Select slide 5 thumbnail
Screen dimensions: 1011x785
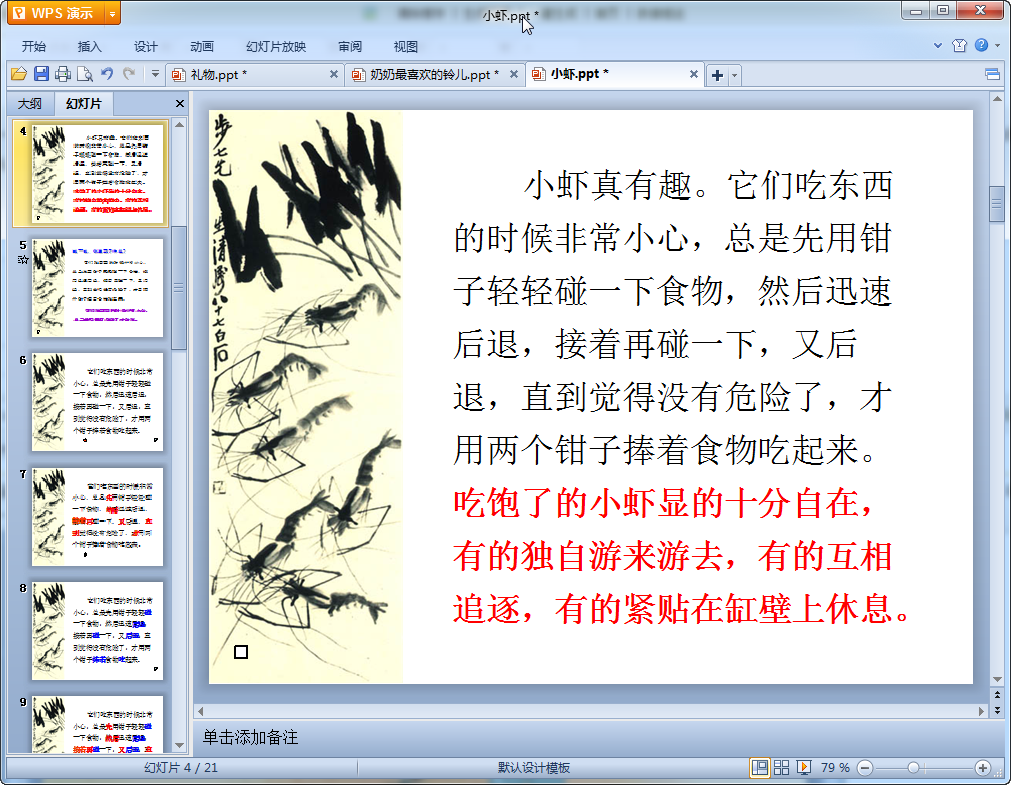coord(97,288)
